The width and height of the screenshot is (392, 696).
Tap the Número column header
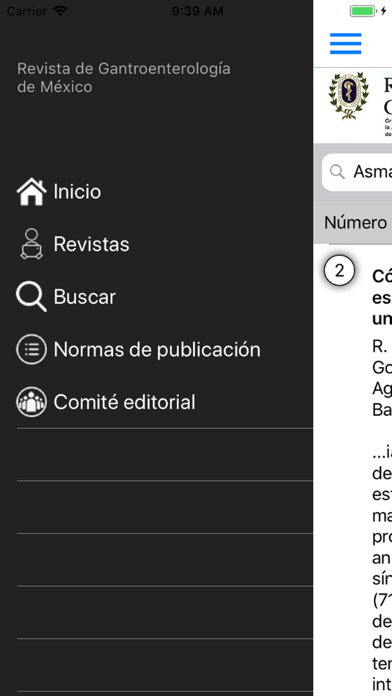click(x=355, y=223)
